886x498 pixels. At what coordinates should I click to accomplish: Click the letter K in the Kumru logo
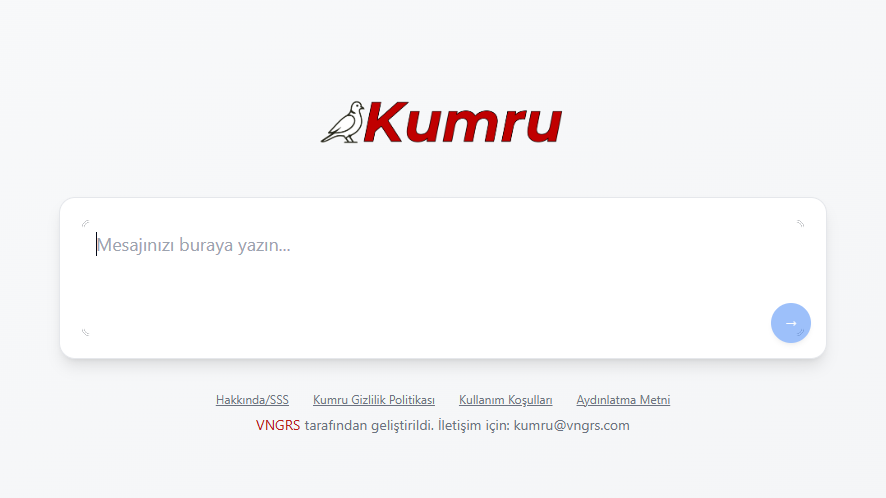tap(385, 123)
